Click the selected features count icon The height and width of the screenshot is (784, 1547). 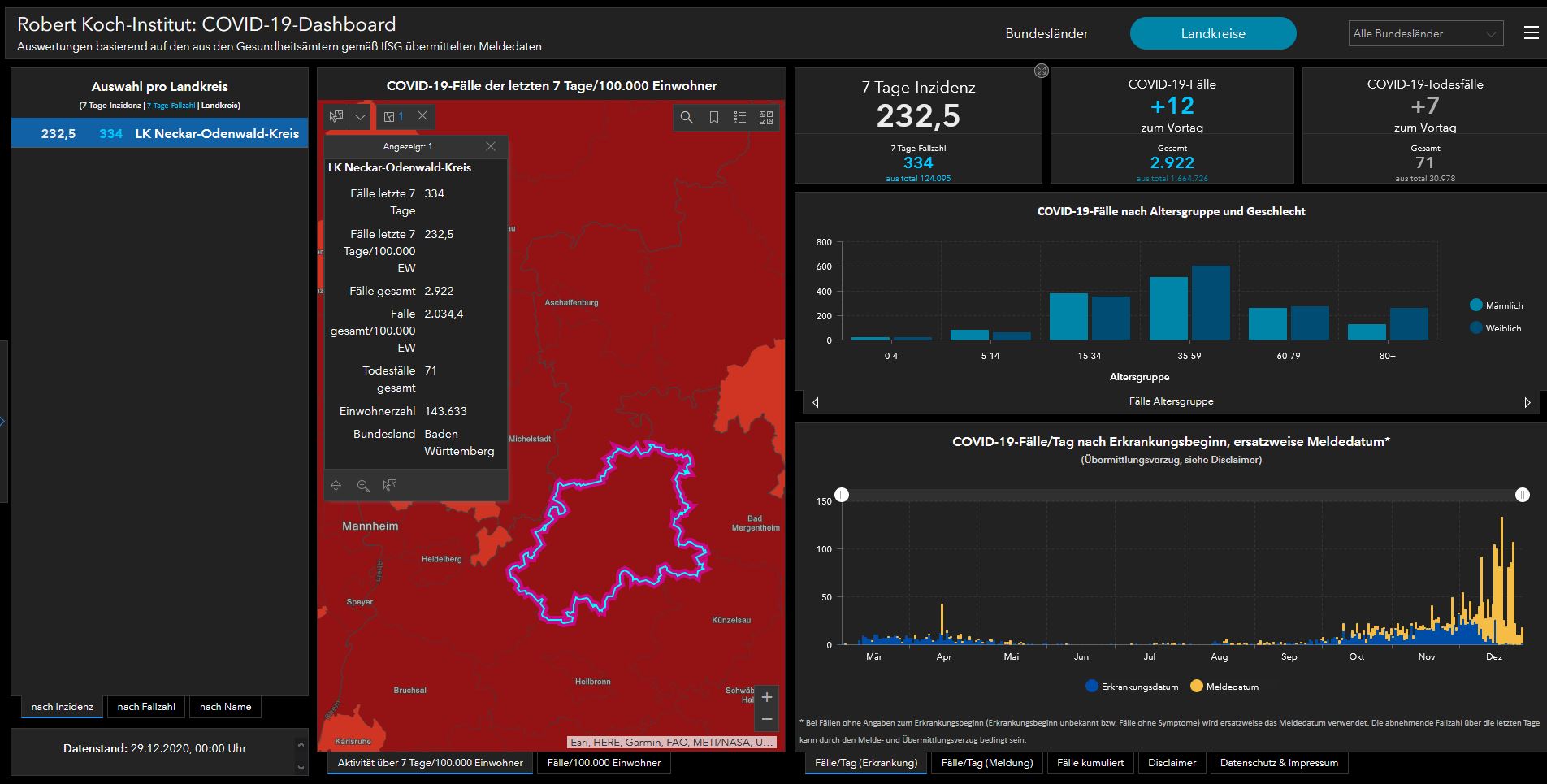[393, 117]
